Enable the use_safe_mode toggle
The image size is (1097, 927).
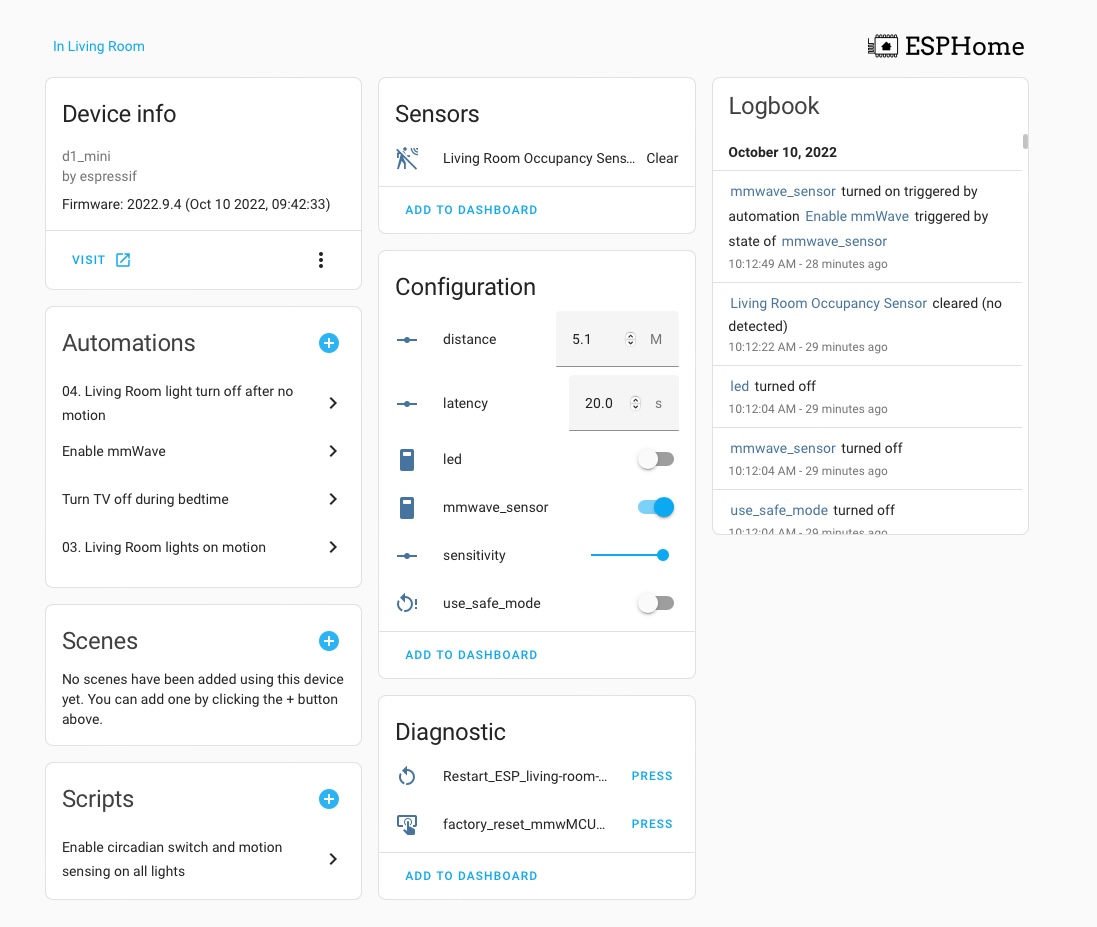coord(656,603)
